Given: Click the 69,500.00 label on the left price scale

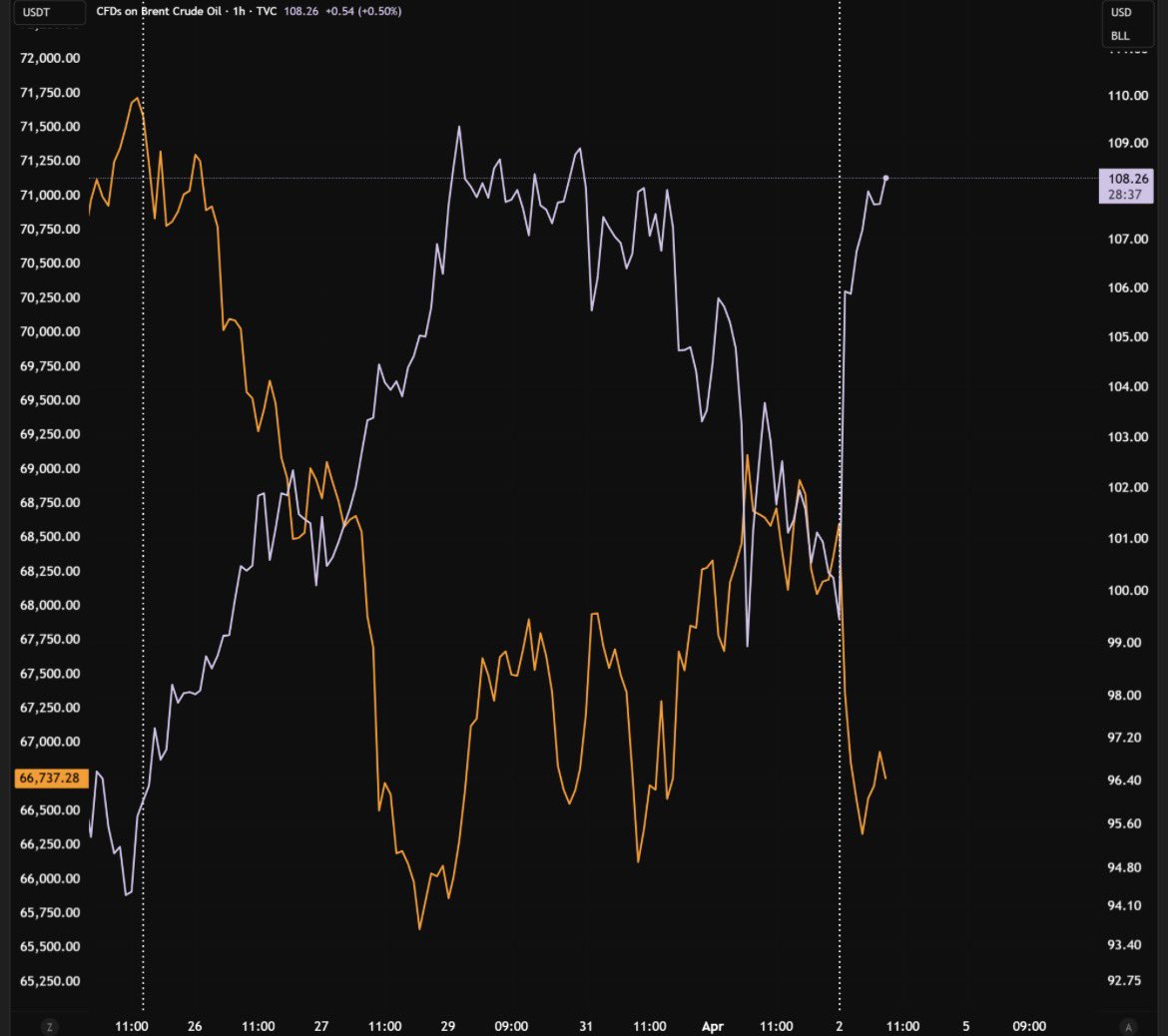Looking at the screenshot, I should coord(50,400).
